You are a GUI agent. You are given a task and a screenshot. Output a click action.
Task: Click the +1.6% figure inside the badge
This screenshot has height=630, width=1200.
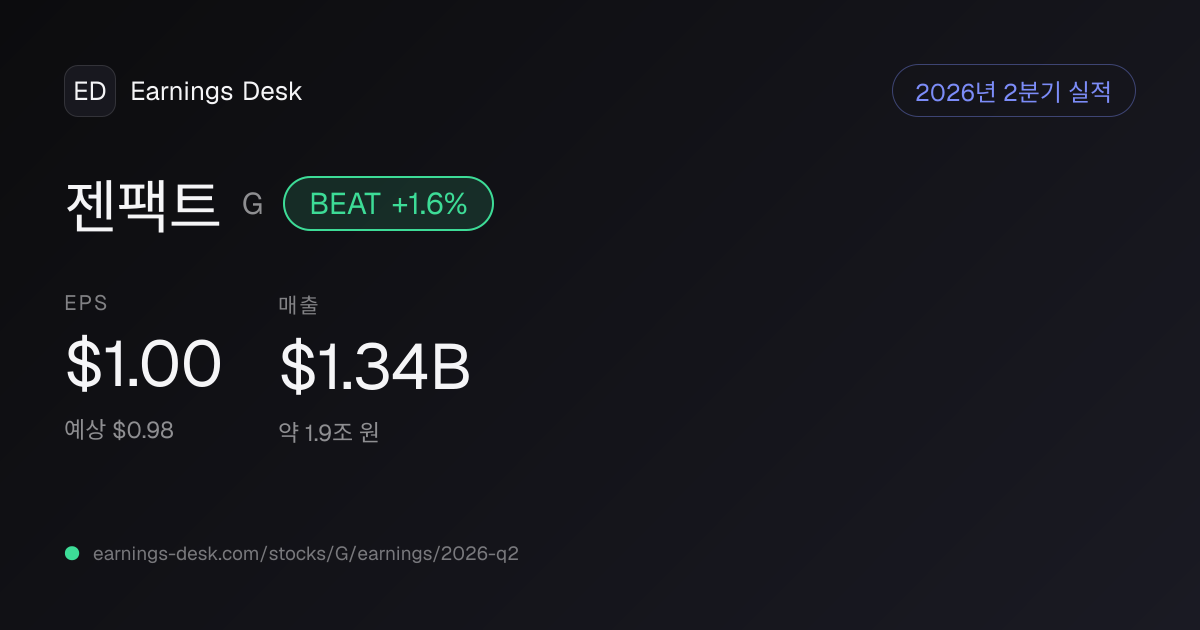coord(429,204)
